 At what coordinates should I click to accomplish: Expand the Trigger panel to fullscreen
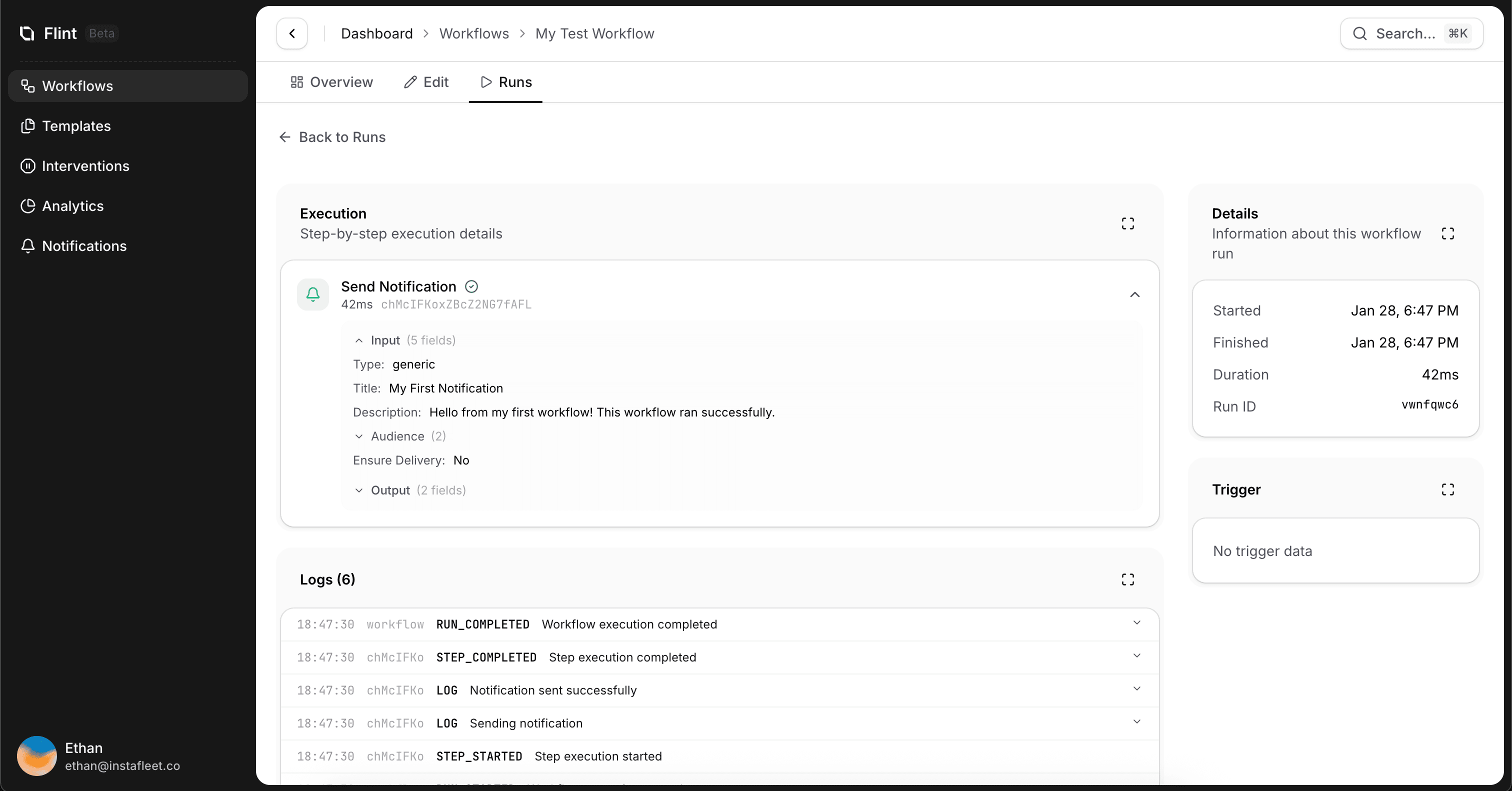[x=1447, y=489]
